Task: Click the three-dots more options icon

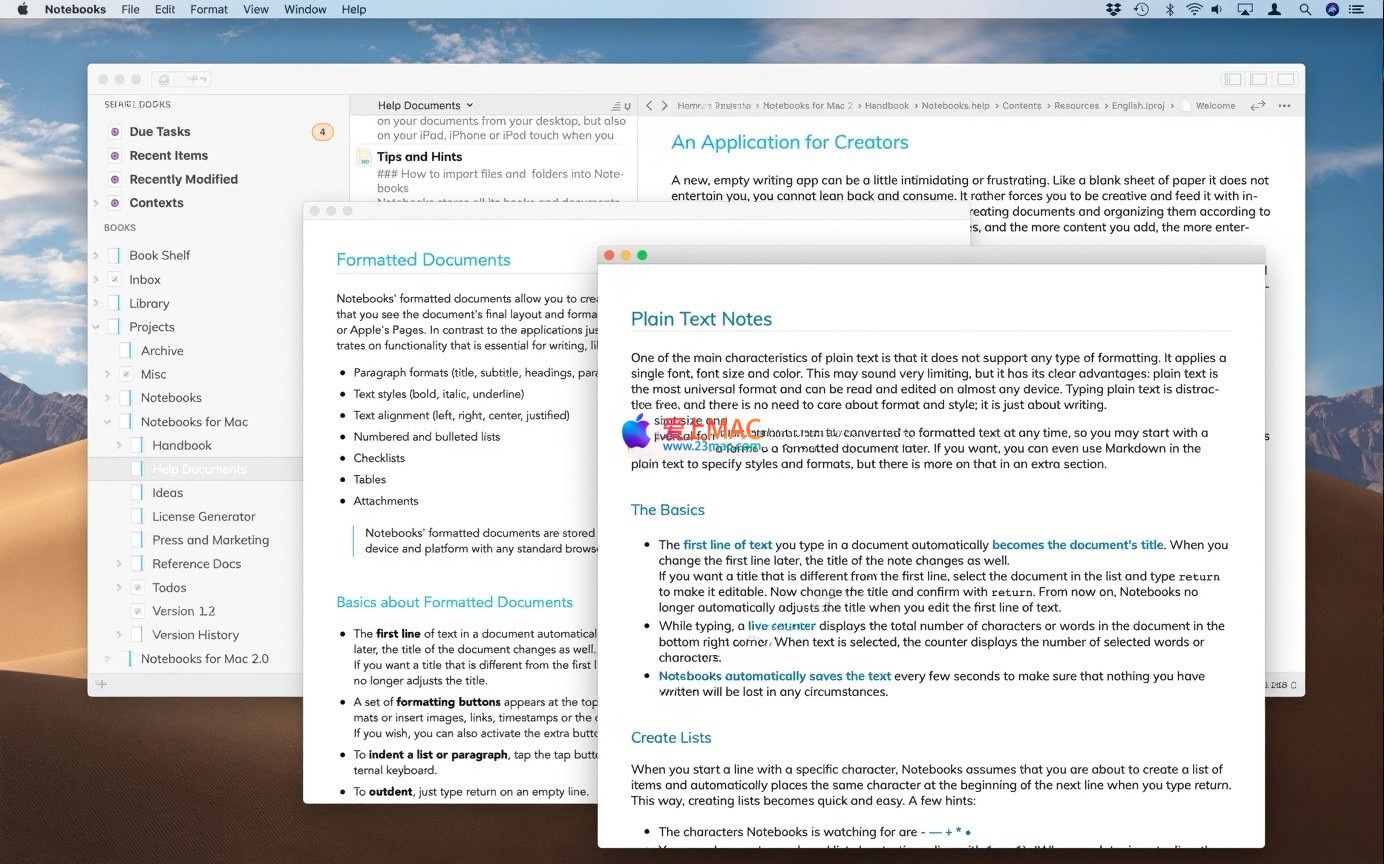Action: (1284, 105)
